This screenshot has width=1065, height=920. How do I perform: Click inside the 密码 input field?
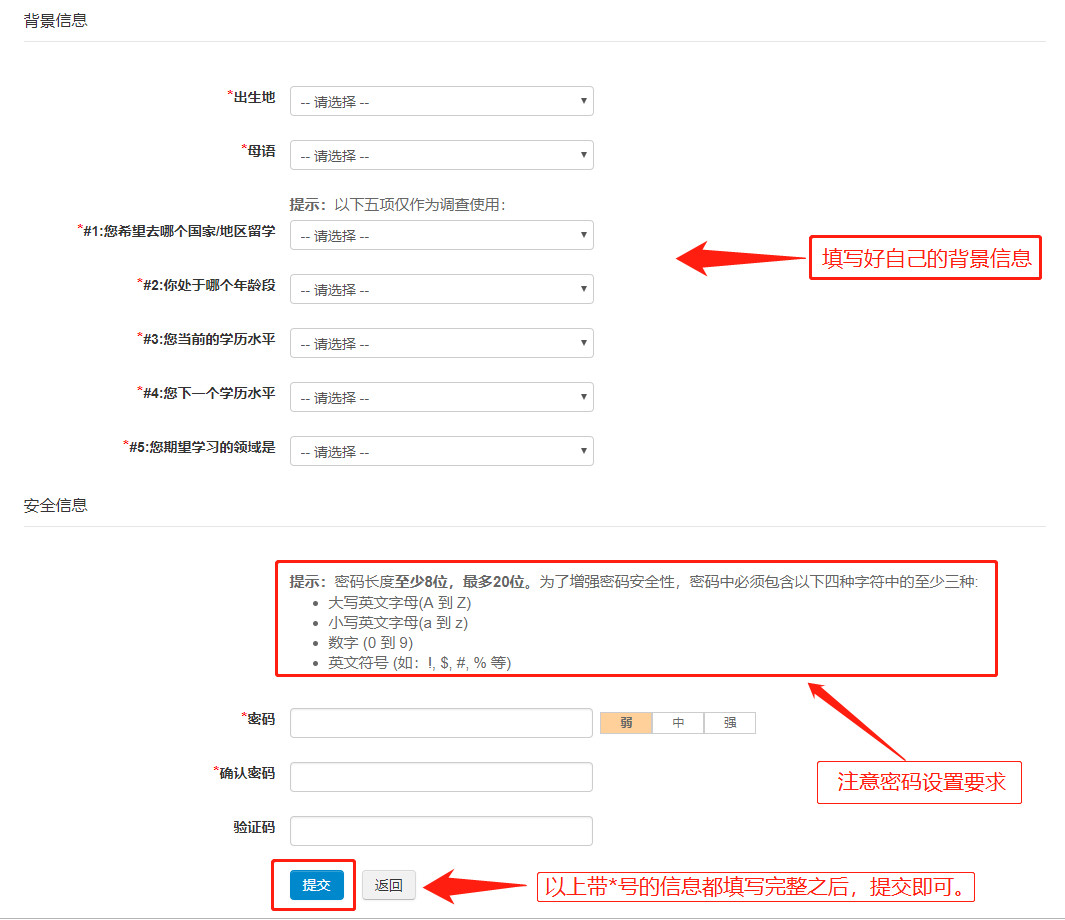click(440, 722)
